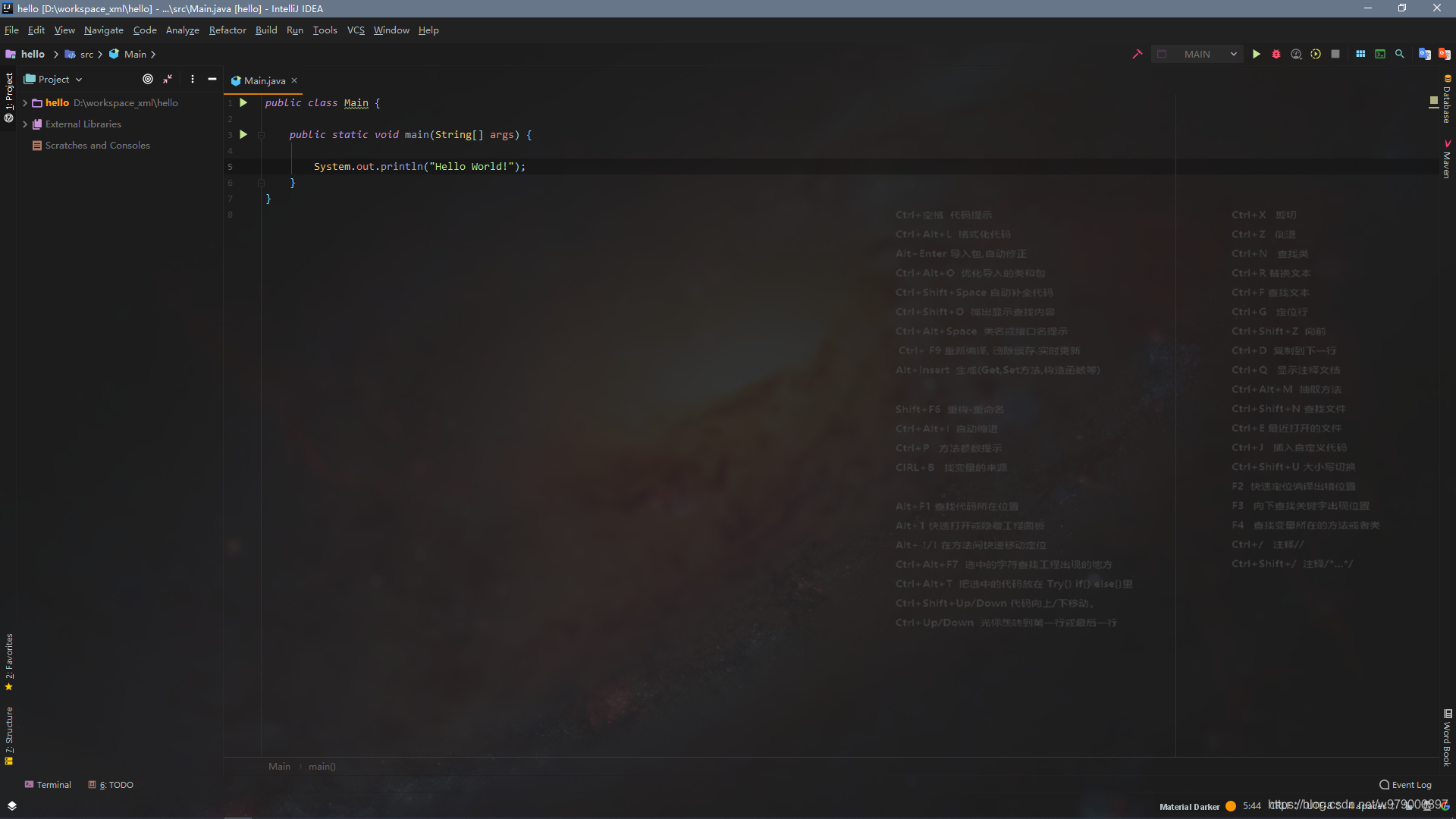Select the Main.java editor tab

tap(264, 80)
